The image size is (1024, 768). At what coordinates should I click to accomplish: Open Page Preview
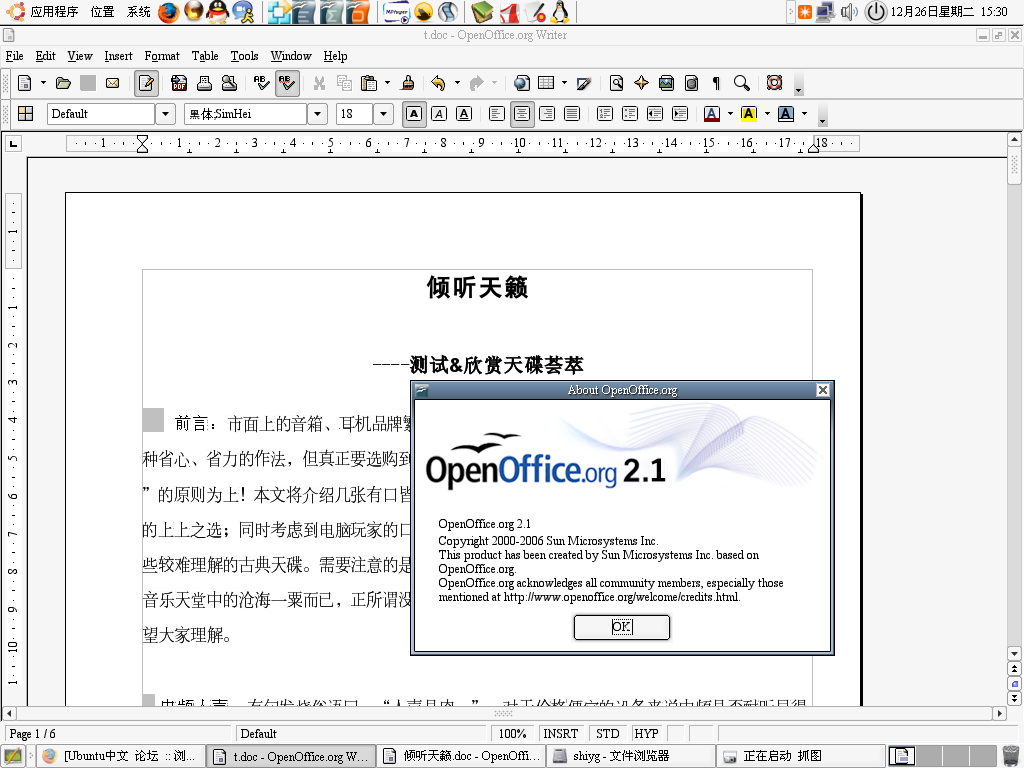(x=229, y=83)
